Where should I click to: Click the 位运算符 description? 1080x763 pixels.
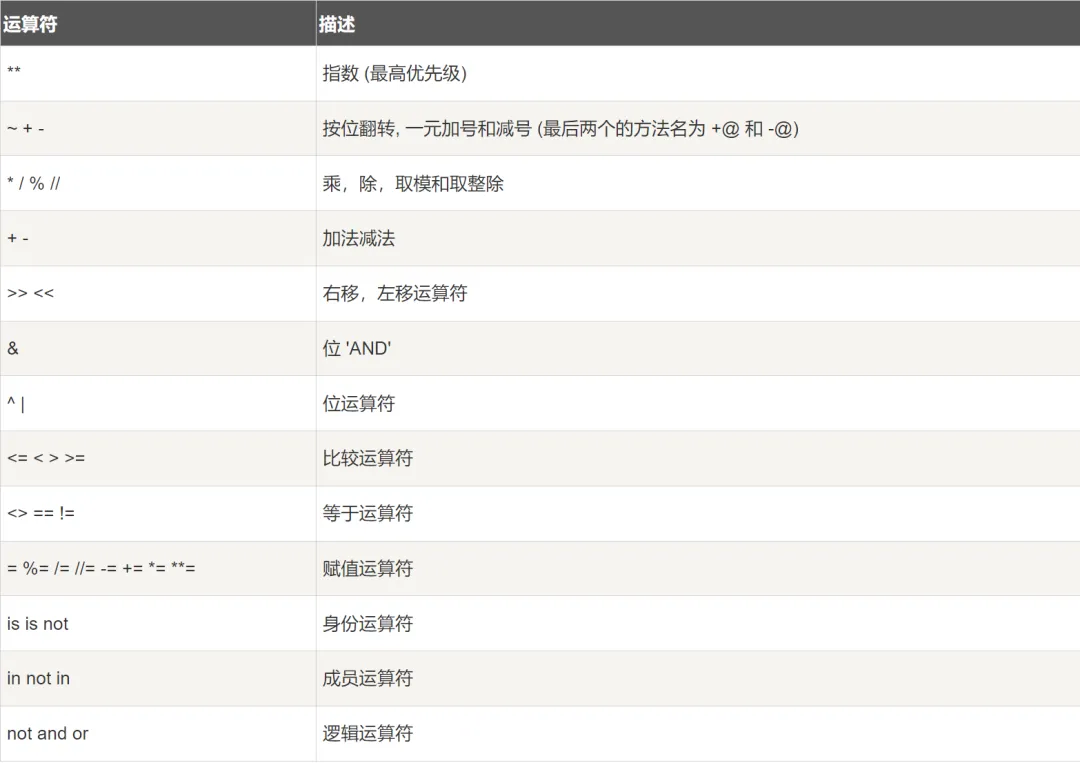click(x=359, y=404)
